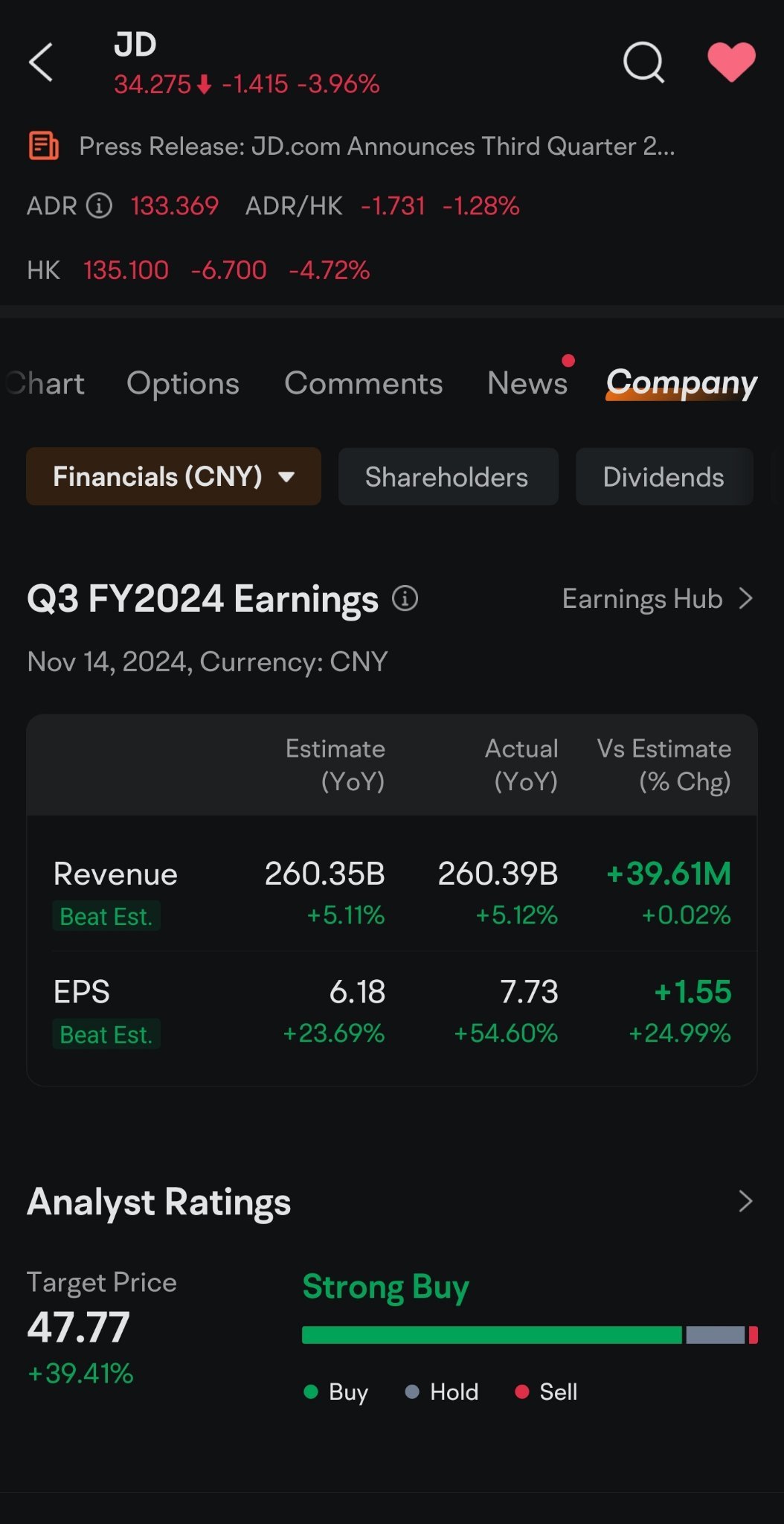784x1524 pixels.
Task: Tap EPS estimate YoY +23.69%
Action: point(333,1033)
